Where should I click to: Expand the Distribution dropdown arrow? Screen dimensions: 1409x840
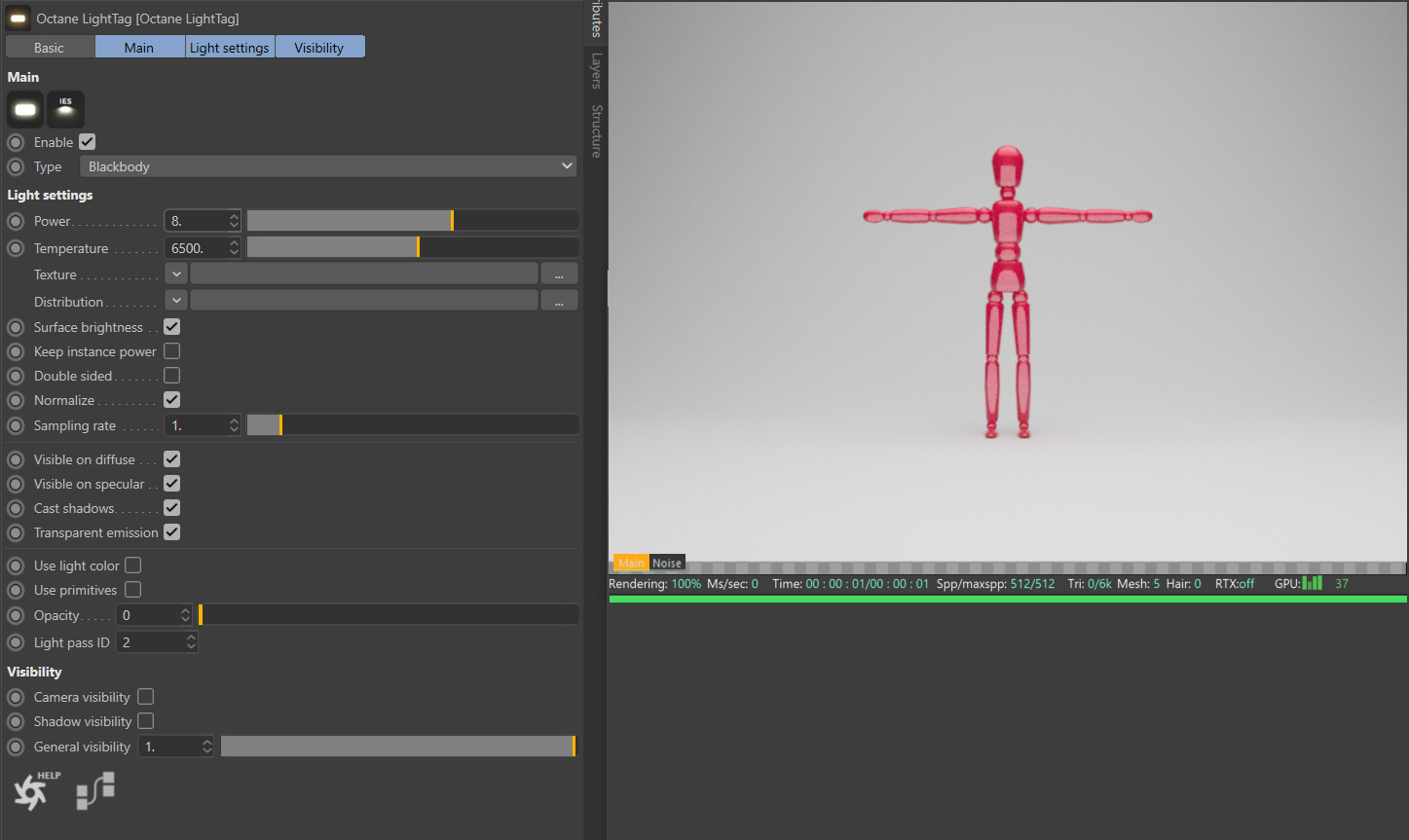tap(176, 302)
